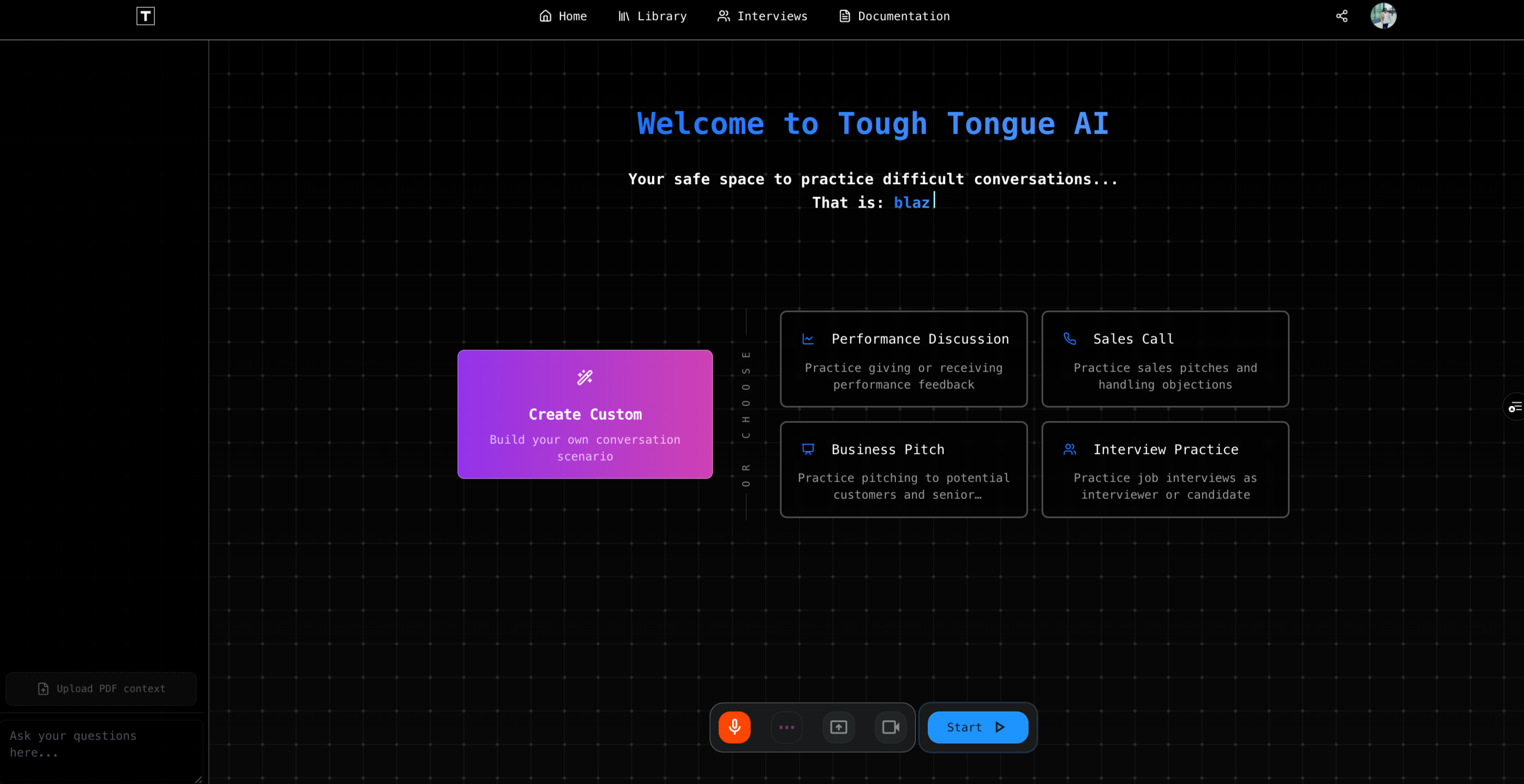The width and height of the screenshot is (1524, 784).
Task: Choose the Performance Discussion scenario
Action: [x=903, y=359]
